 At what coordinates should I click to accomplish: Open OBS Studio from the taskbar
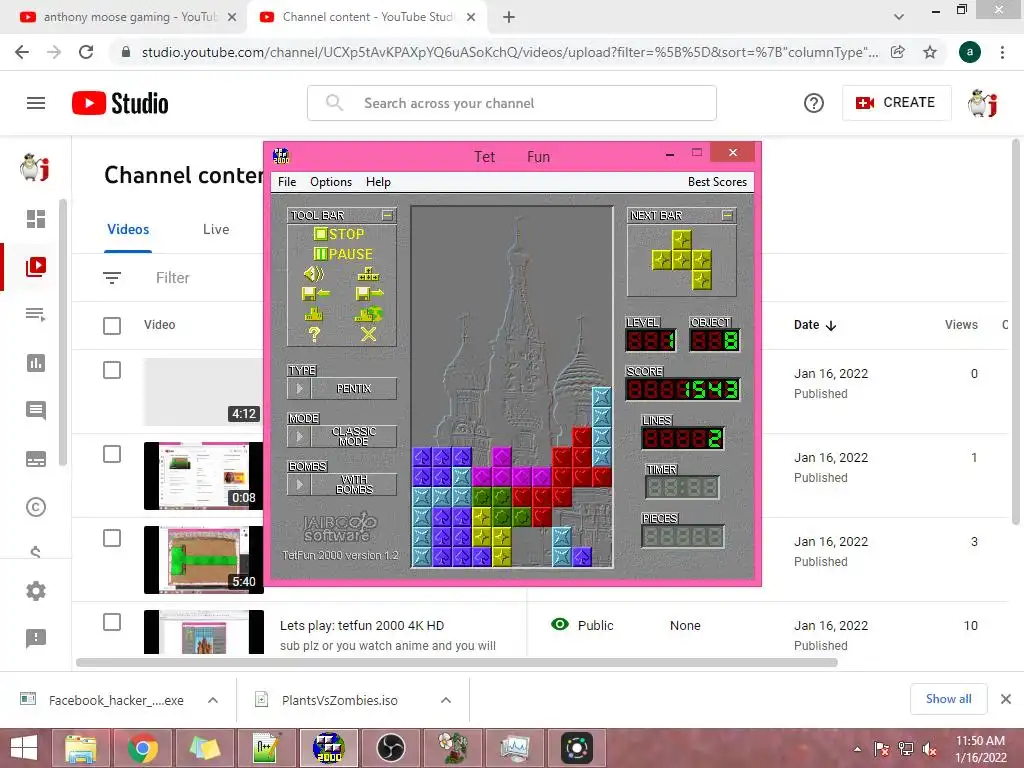coord(391,748)
